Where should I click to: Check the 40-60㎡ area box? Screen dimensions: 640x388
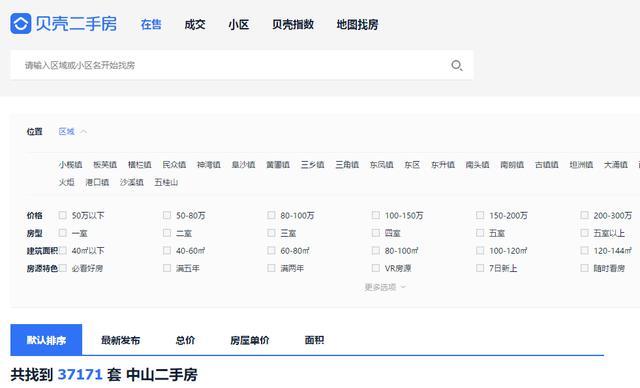coord(167,251)
